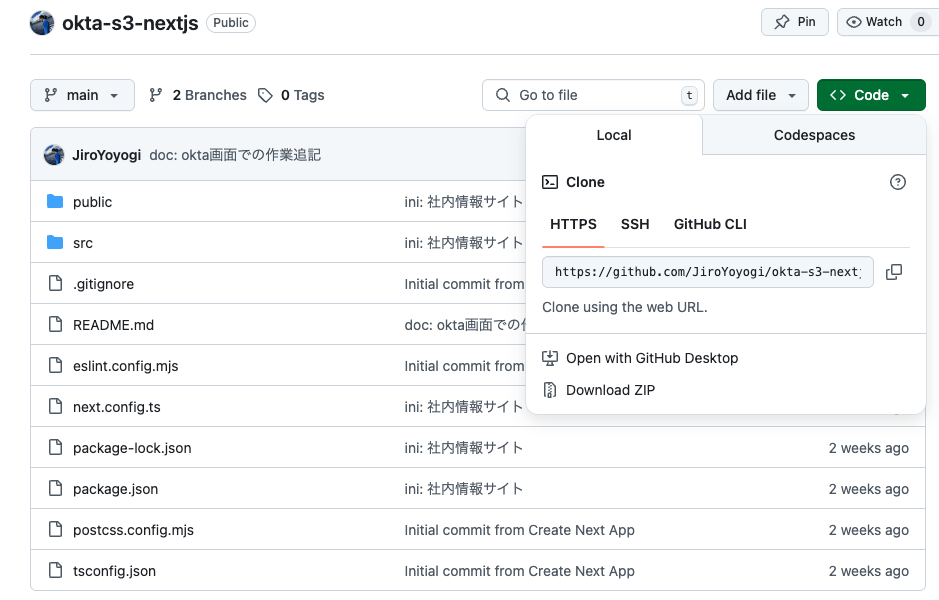
Task: Select the SSH clone tab
Action: [635, 225]
